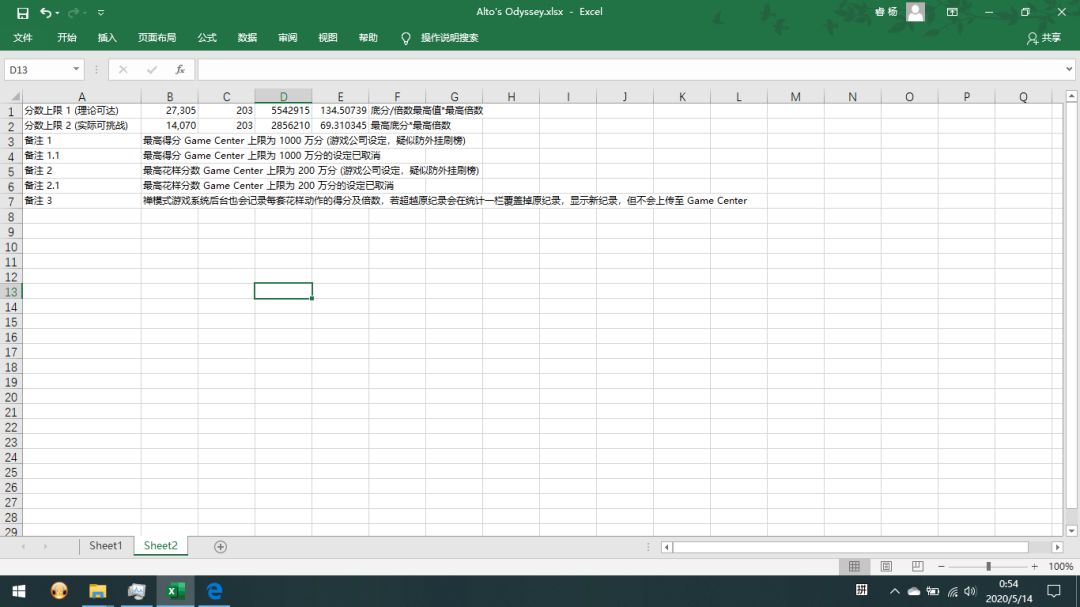The image size is (1080, 607).
Task: Click the Name Box showing D13
Action: pyautogui.click(x=37, y=70)
